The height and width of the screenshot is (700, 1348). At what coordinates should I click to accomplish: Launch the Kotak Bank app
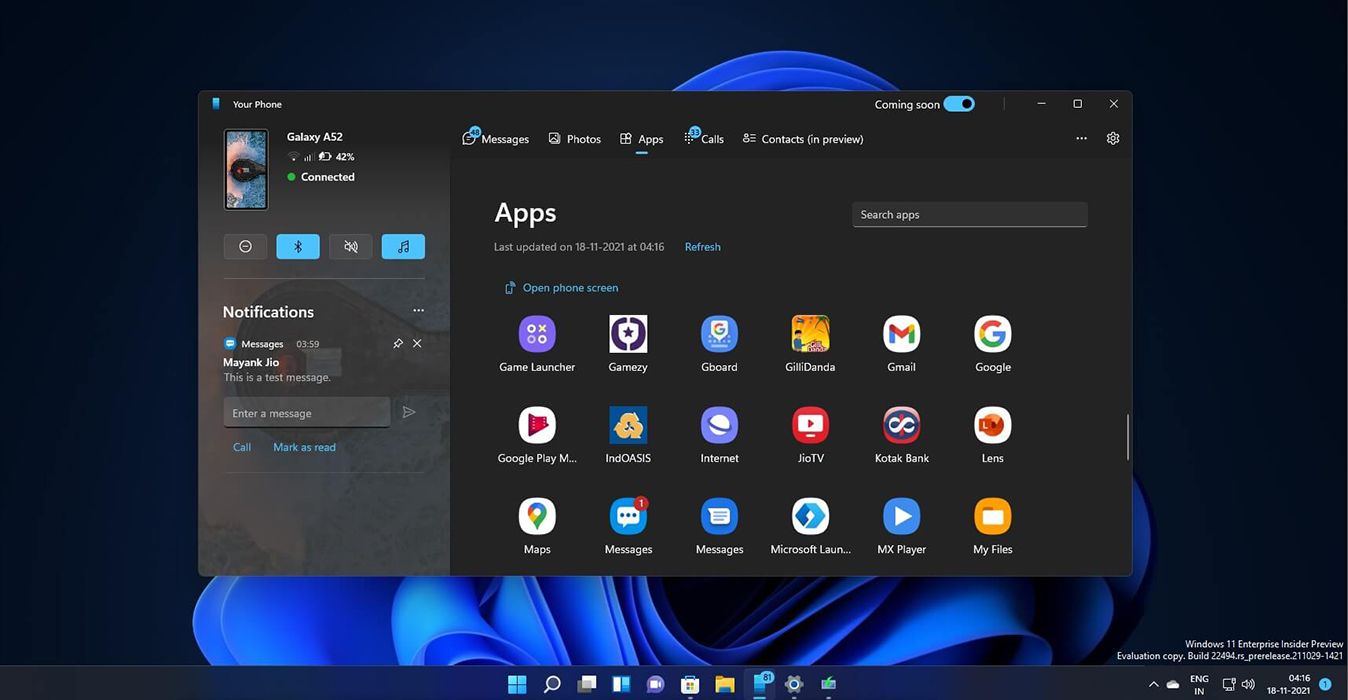(900, 424)
